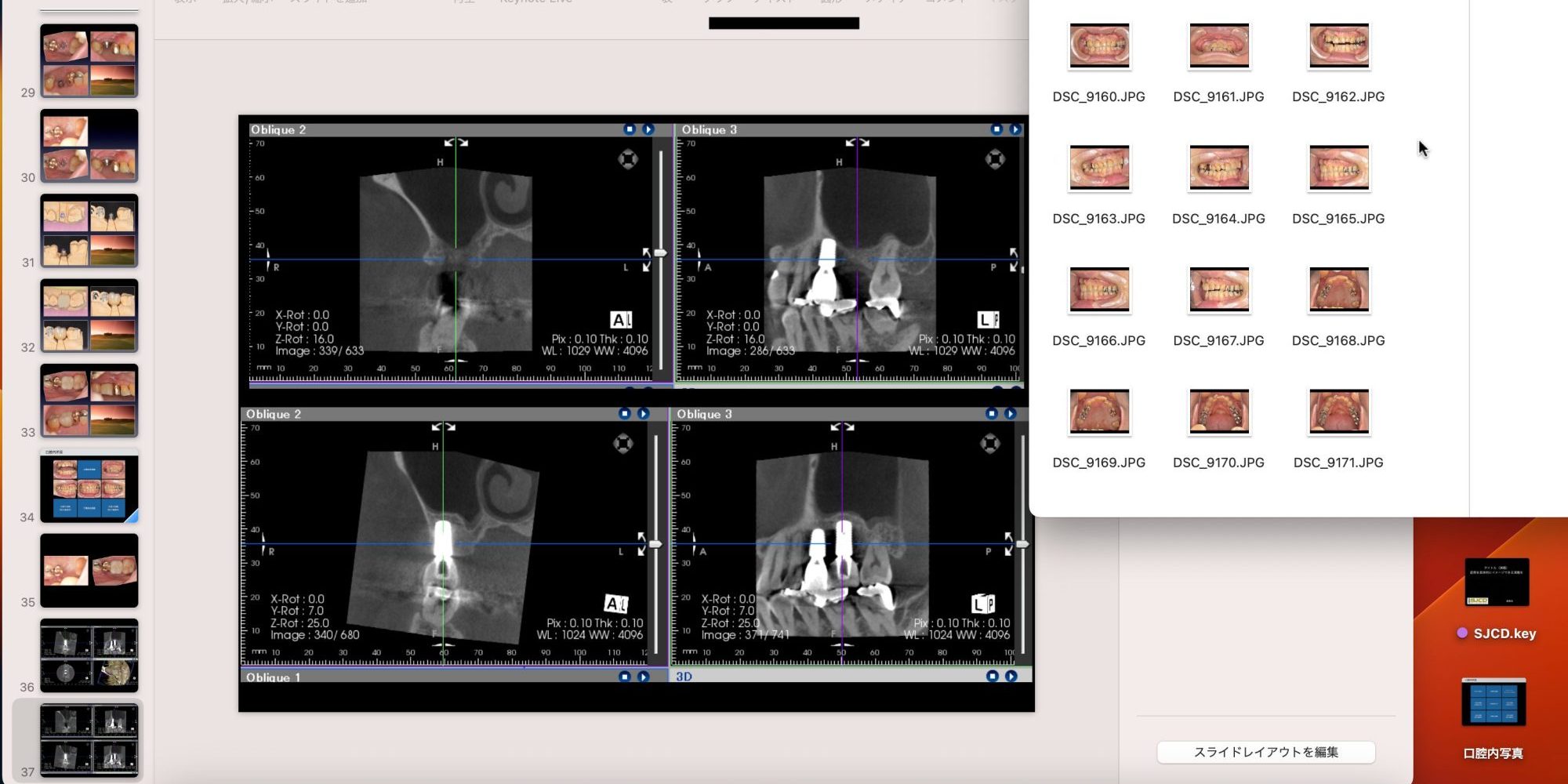Open the 口腔内写真 desktop file
Viewport: 1568px width, 784px height.
[x=1493, y=703]
